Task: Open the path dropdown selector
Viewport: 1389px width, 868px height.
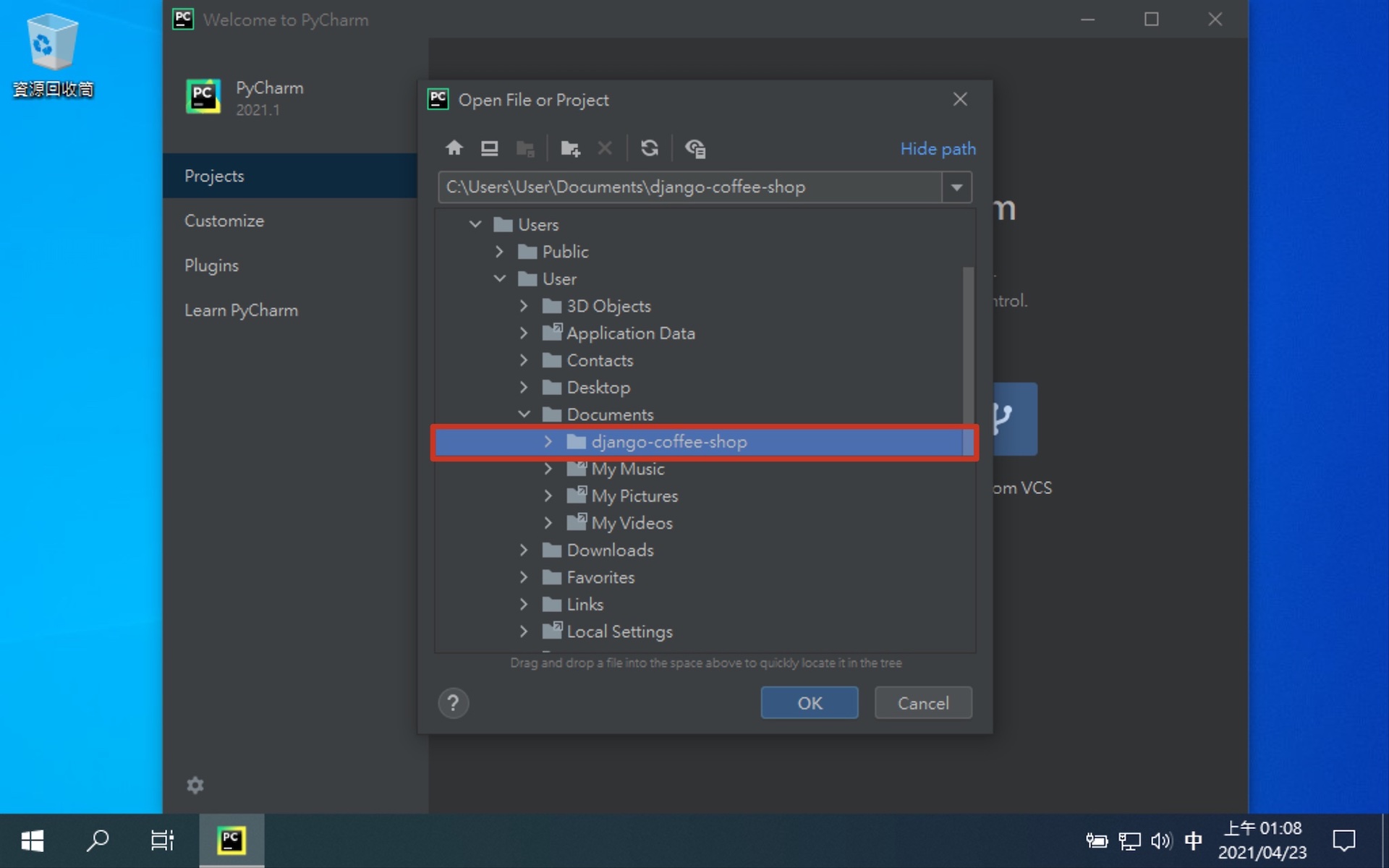Action: [x=956, y=187]
